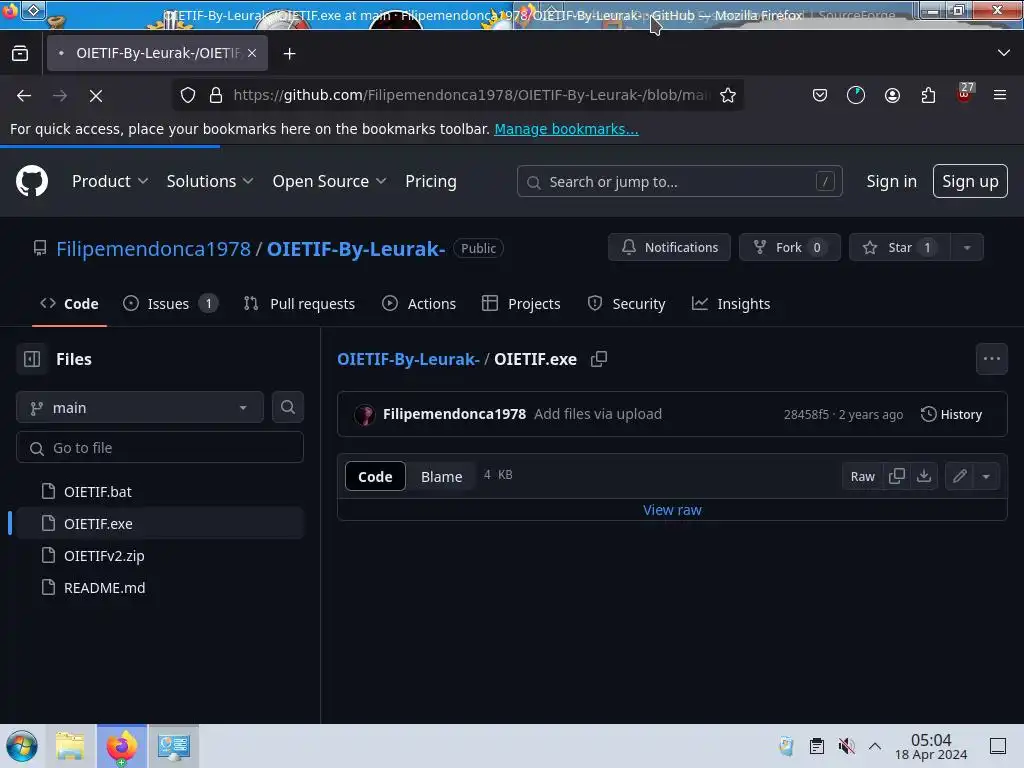Click the View raw link
1024x768 pixels.
[672, 510]
